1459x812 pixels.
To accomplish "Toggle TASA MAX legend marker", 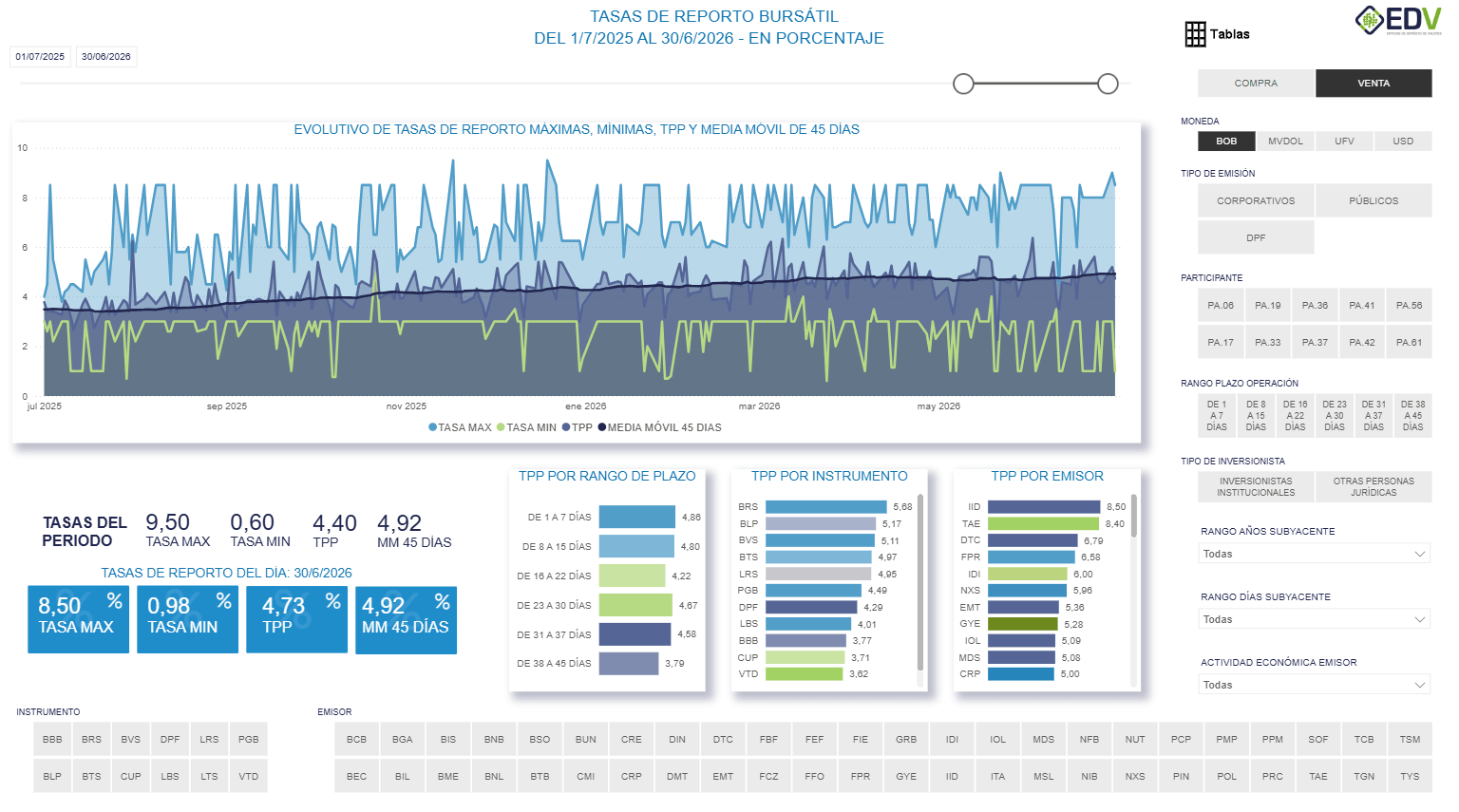I will (433, 427).
